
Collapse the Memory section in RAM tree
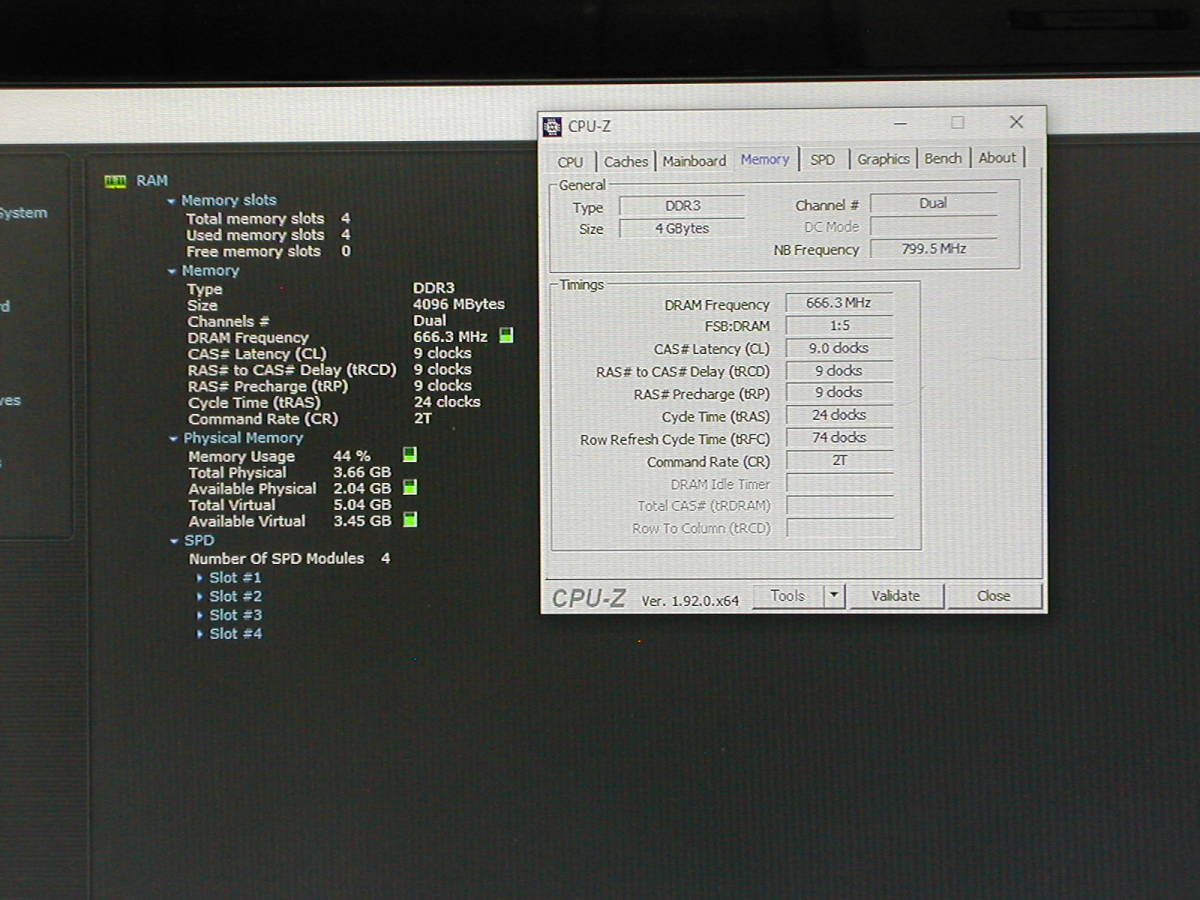[172, 271]
